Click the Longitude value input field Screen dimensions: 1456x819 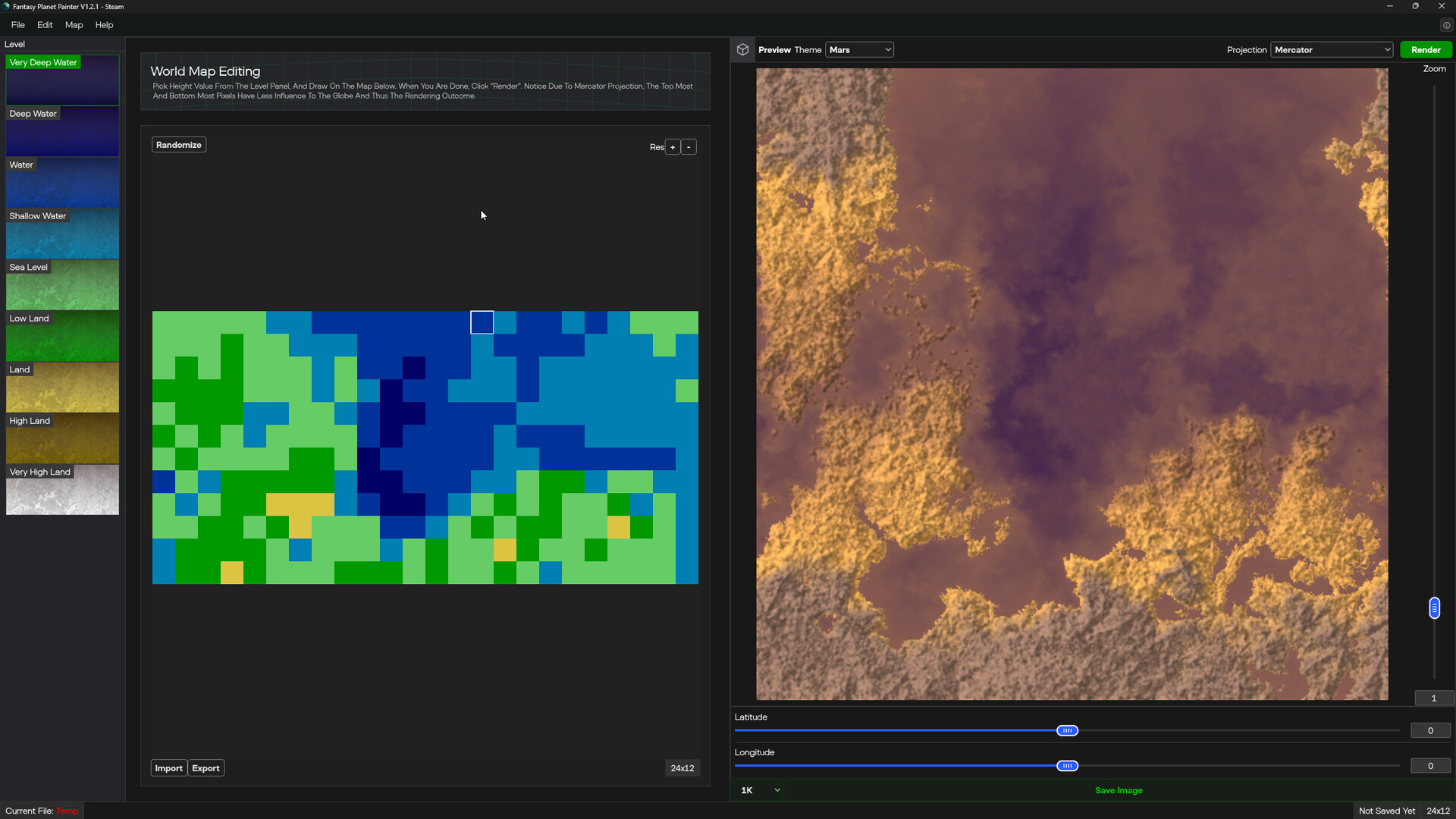point(1430,765)
